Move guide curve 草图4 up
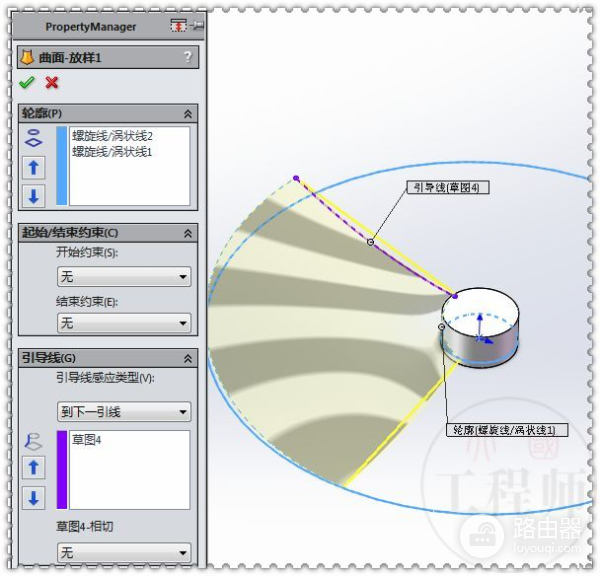600x576 pixels. coord(34,467)
